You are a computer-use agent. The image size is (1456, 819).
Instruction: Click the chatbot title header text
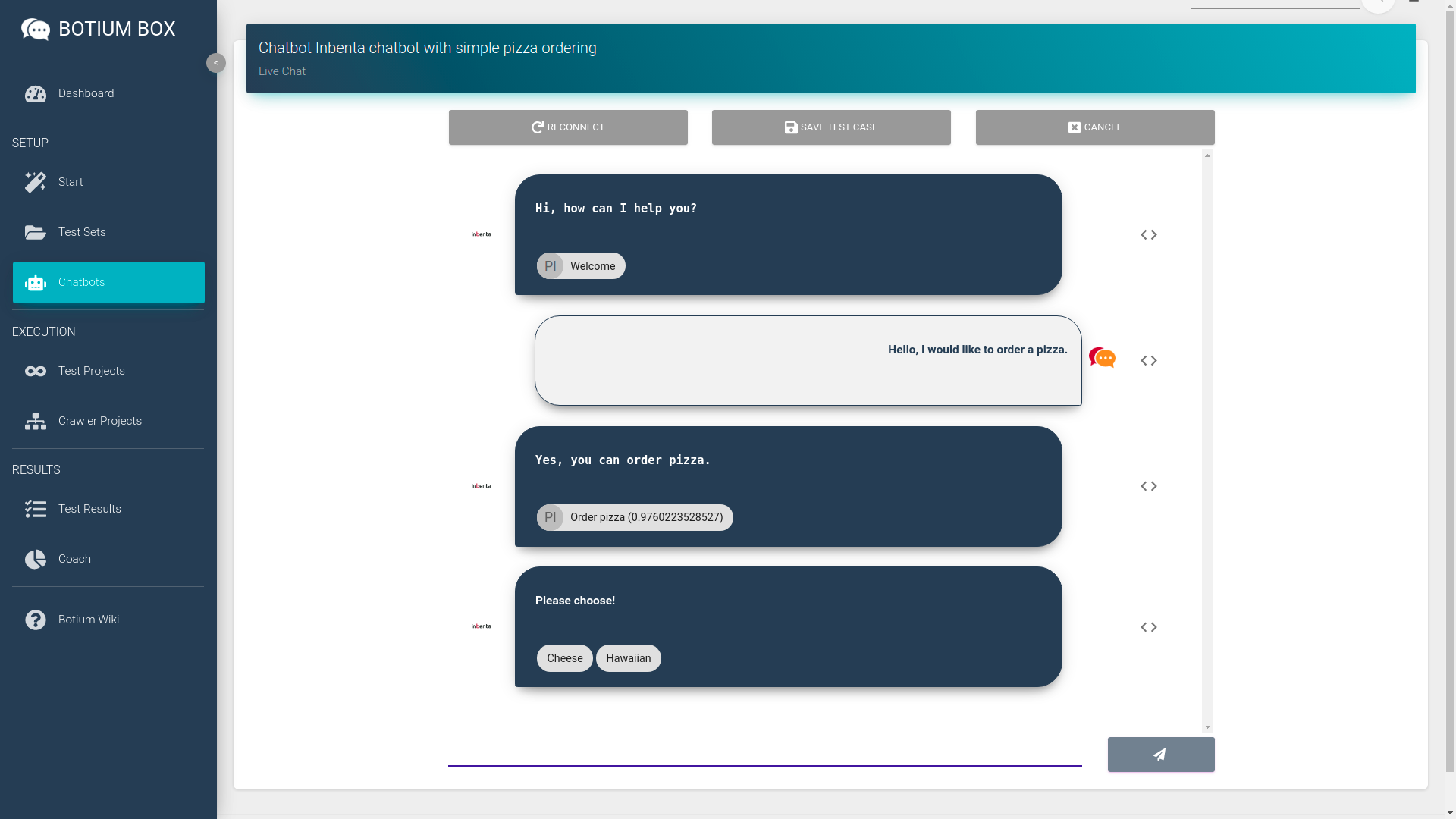coord(428,48)
